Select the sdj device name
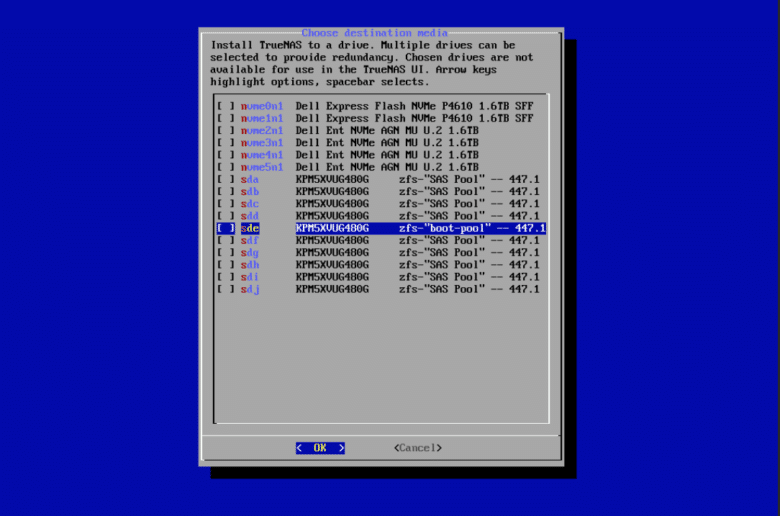This screenshot has height=516, width=780. point(250,289)
